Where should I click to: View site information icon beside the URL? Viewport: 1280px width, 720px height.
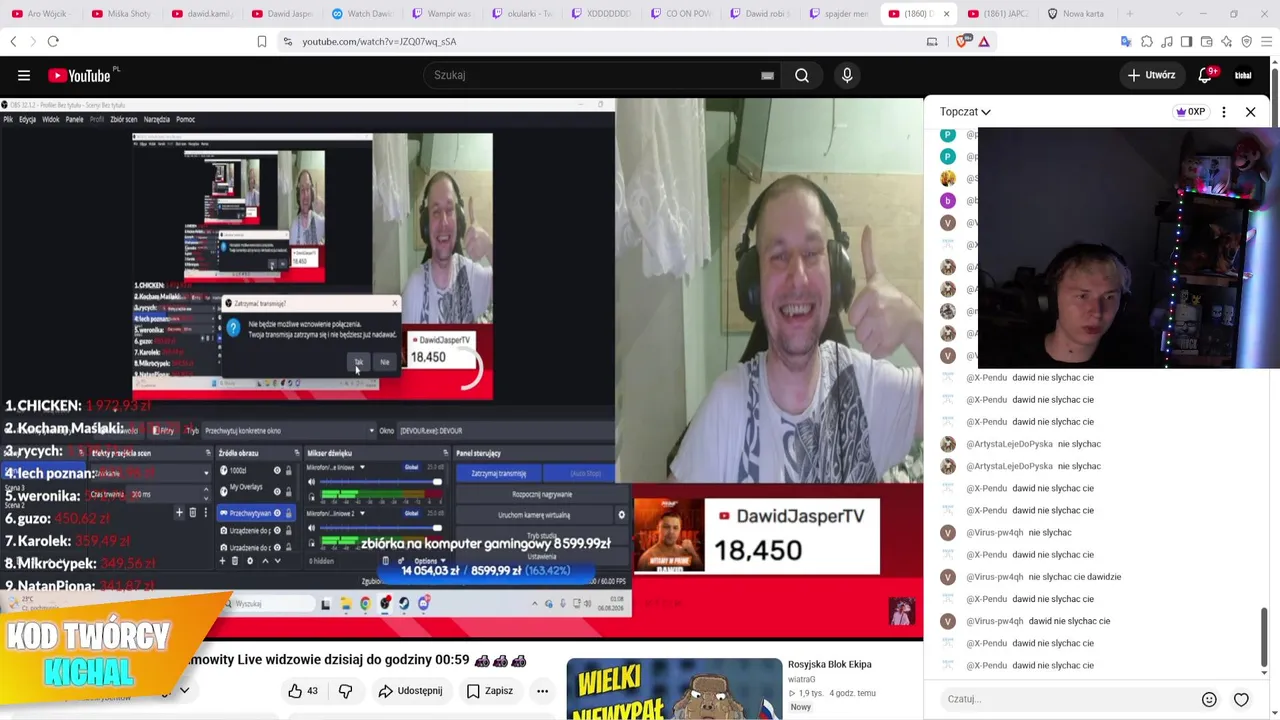tap(287, 41)
